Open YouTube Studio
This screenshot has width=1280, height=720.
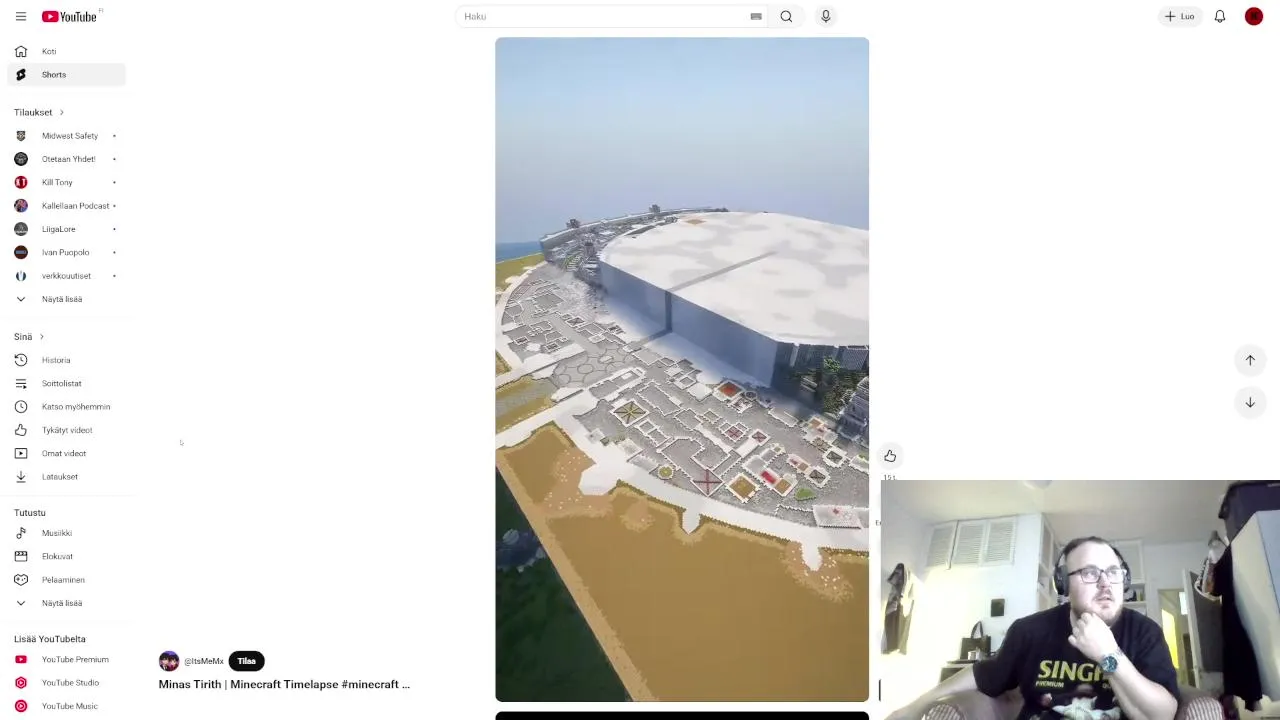pyautogui.click(x=68, y=683)
